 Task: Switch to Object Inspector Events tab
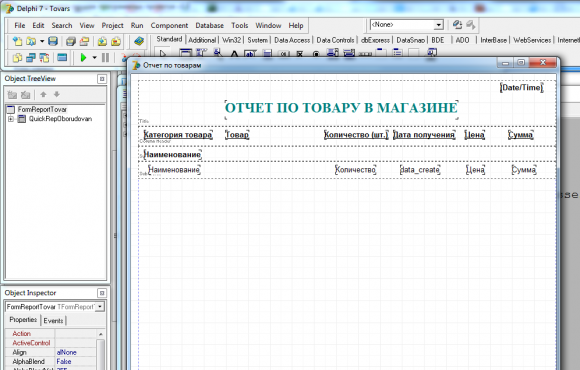[x=53, y=321]
